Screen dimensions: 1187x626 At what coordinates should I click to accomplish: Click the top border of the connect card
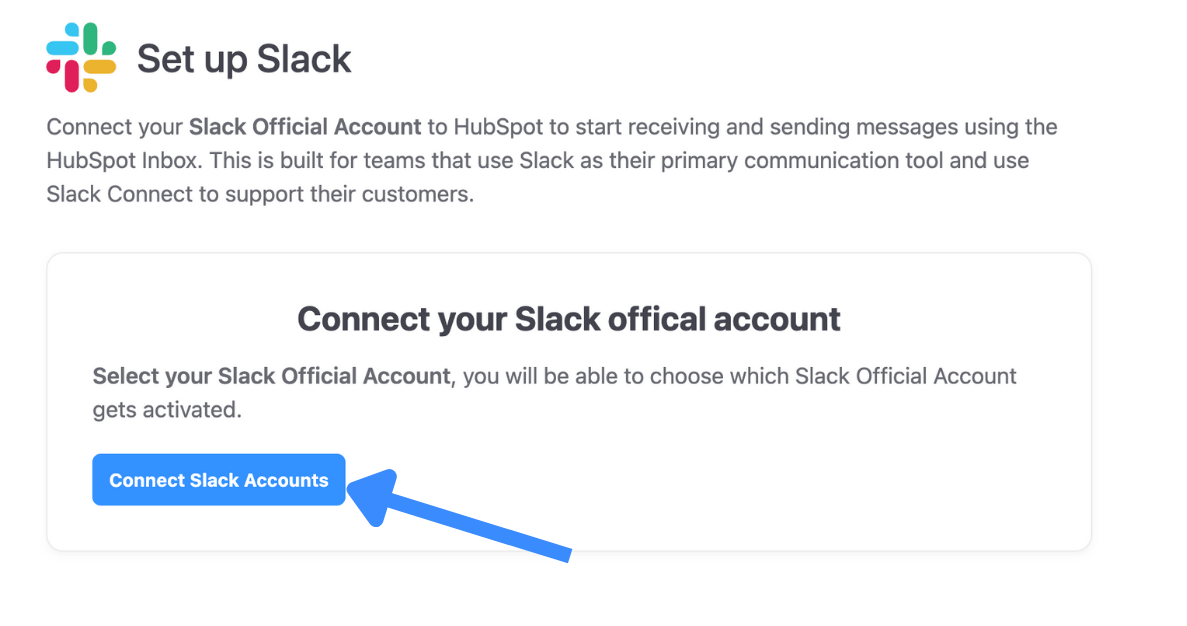[568, 254]
